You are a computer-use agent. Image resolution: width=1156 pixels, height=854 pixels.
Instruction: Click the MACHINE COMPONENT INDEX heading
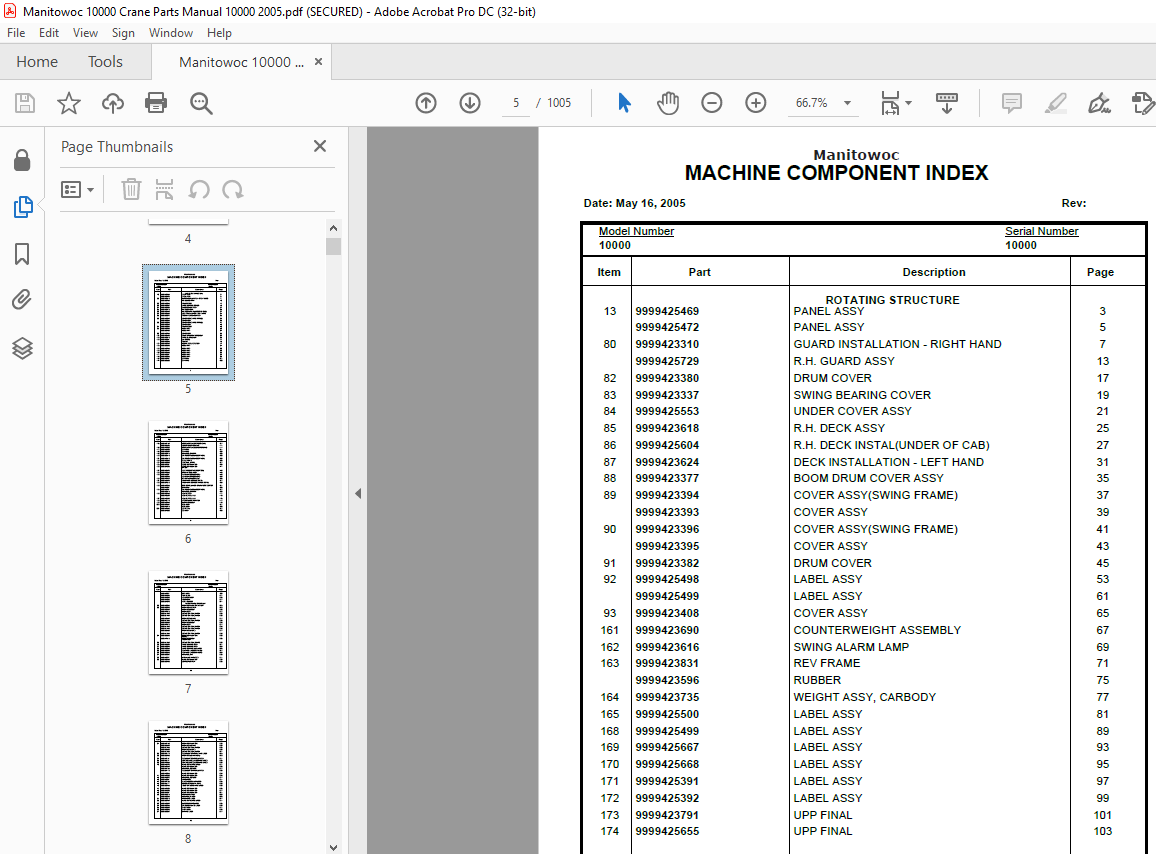pyautogui.click(x=836, y=173)
